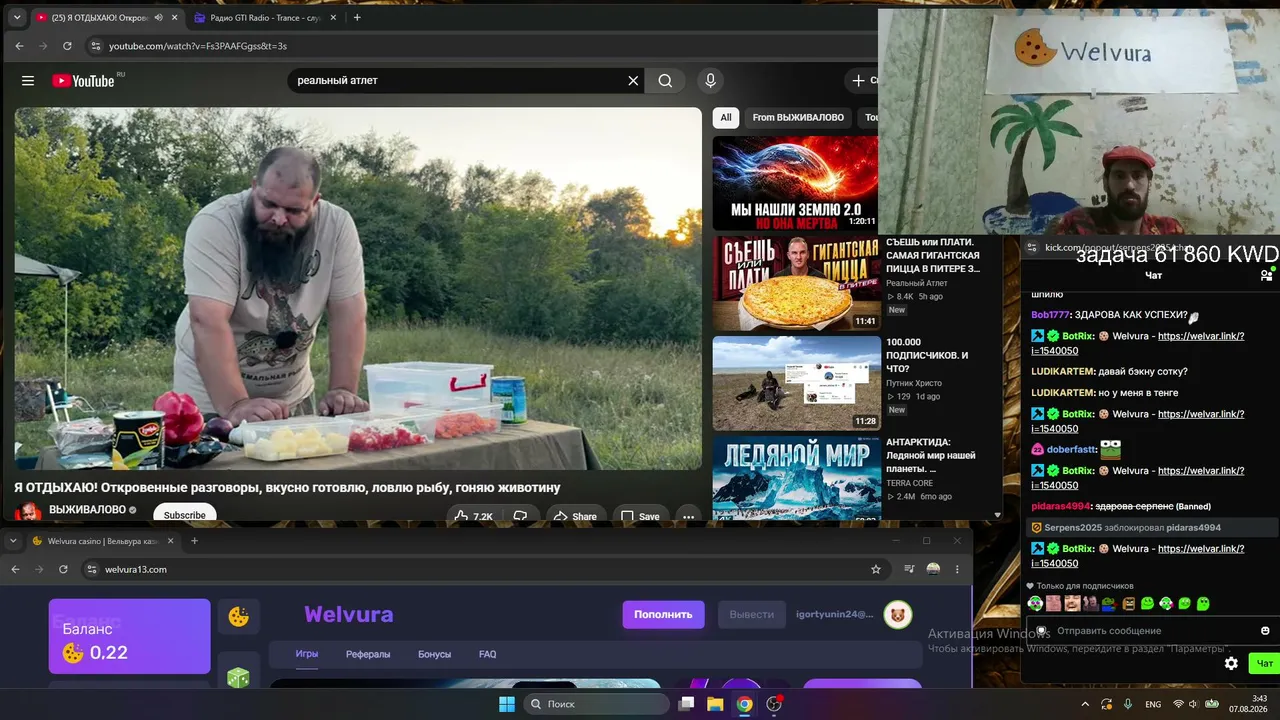Viewport: 1280px width, 720px height.
Task: Clear the YouTube search box text
Action: tap(633, 81)
